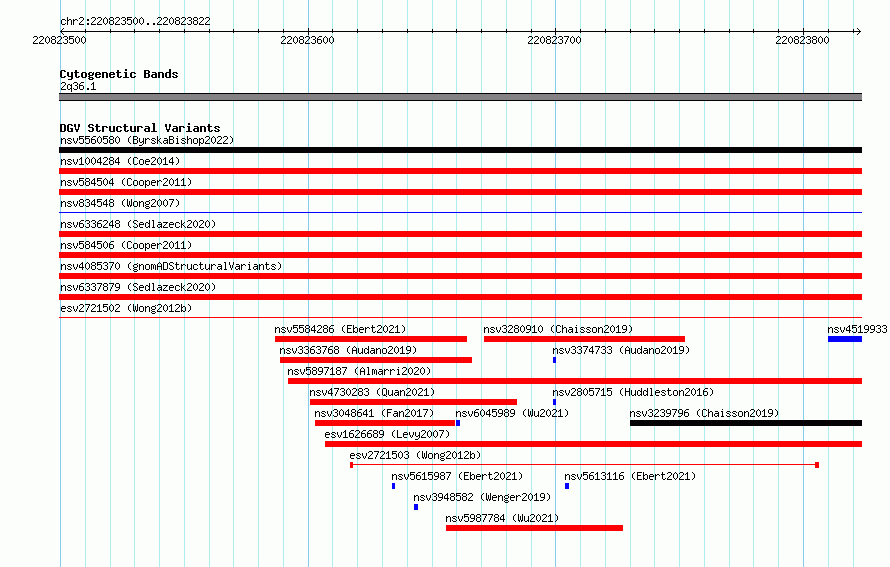Click the nsv6336248 (Sedlazeck2020) label
This screenshot has height=567, width=890.
coord(138,224)
